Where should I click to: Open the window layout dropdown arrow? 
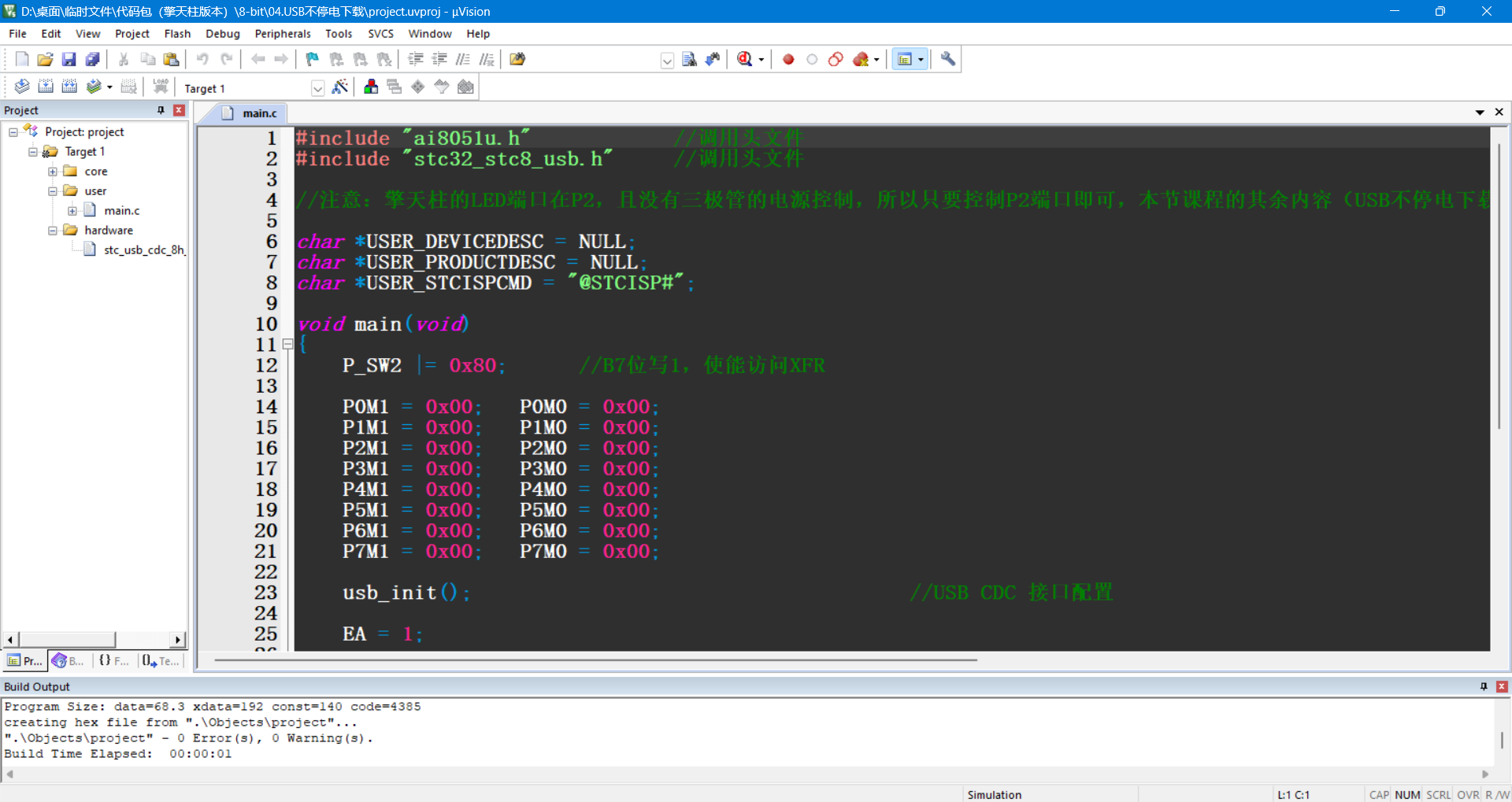coord(921,60)
